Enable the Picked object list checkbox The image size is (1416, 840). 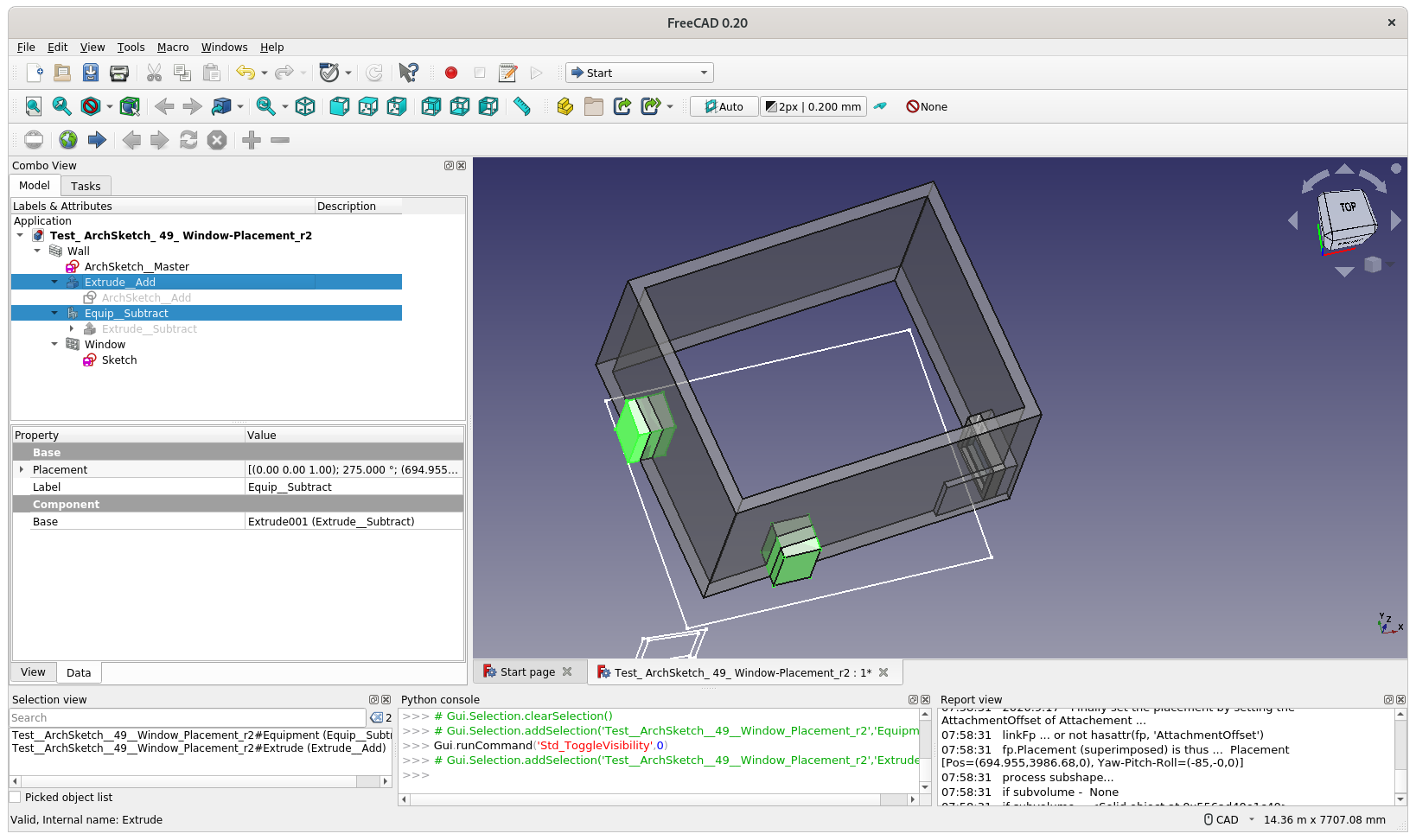pyautogui.click(x=15, y=797)
